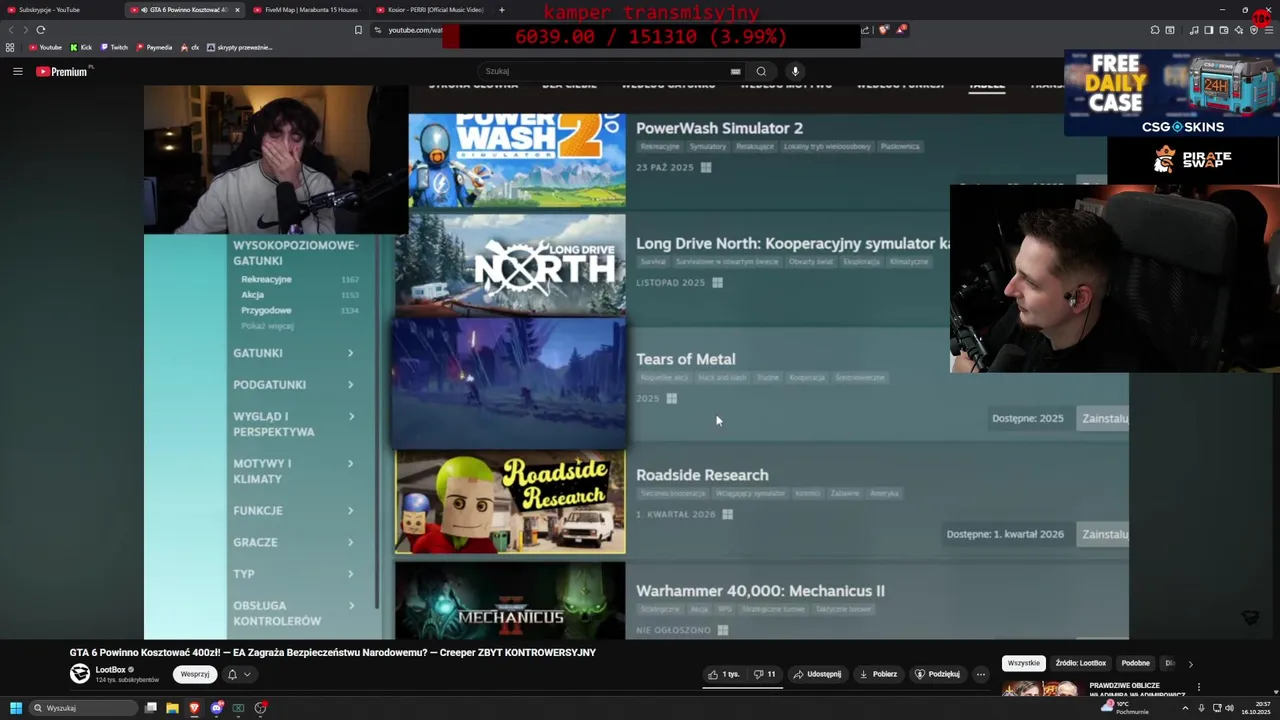Open more video actions ellipsis

981,674
